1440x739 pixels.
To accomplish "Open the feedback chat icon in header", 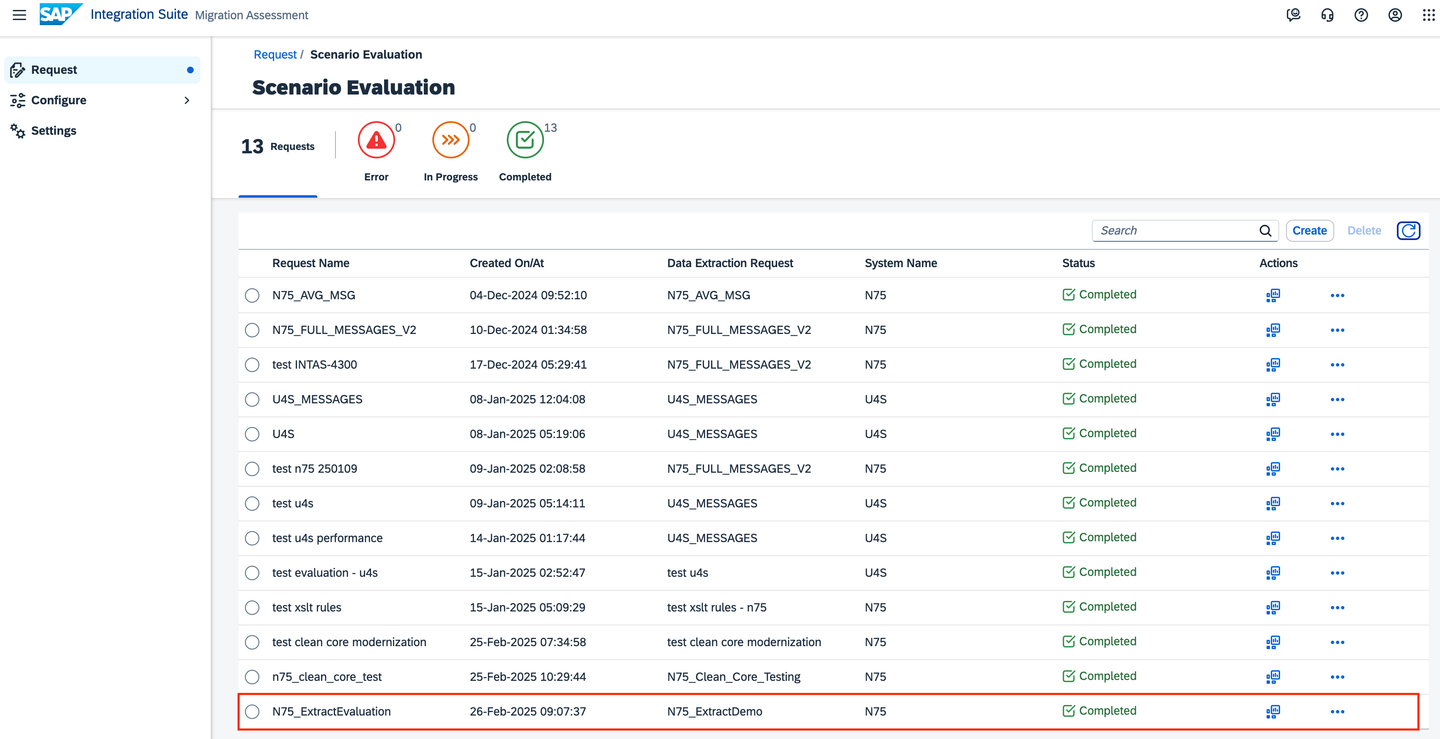I will [1293, 15].
